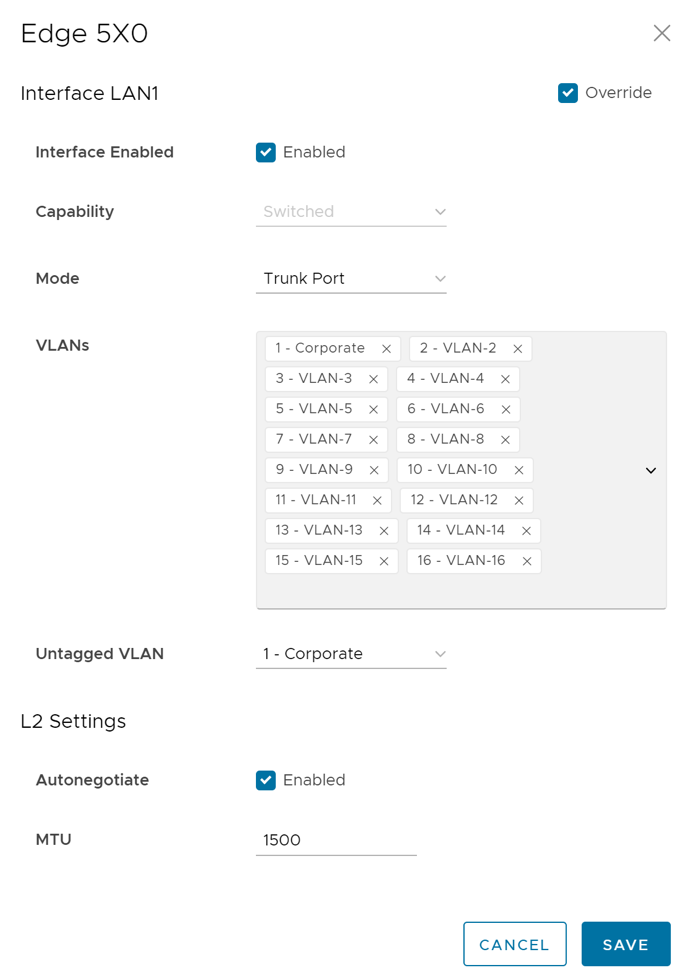Open the Mode dropdown showing Trunk Port

coord(351,279)
